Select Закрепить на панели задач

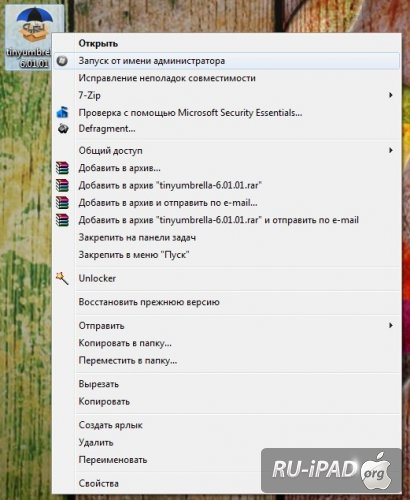pyautogui.click(x=137, y=238)
